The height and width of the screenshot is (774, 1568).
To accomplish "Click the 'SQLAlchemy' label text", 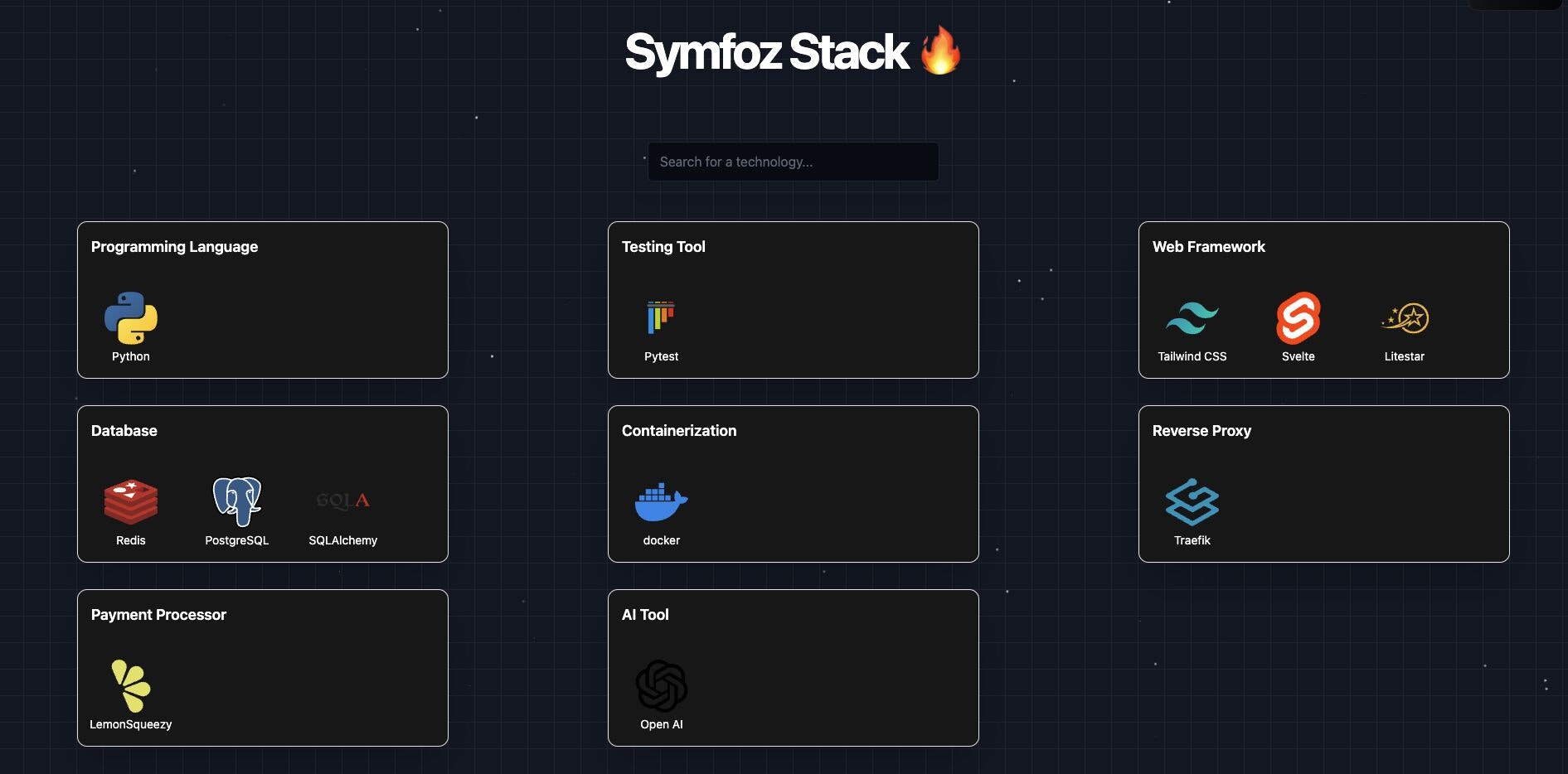I will pyautogui.click(x=343, y=540).
